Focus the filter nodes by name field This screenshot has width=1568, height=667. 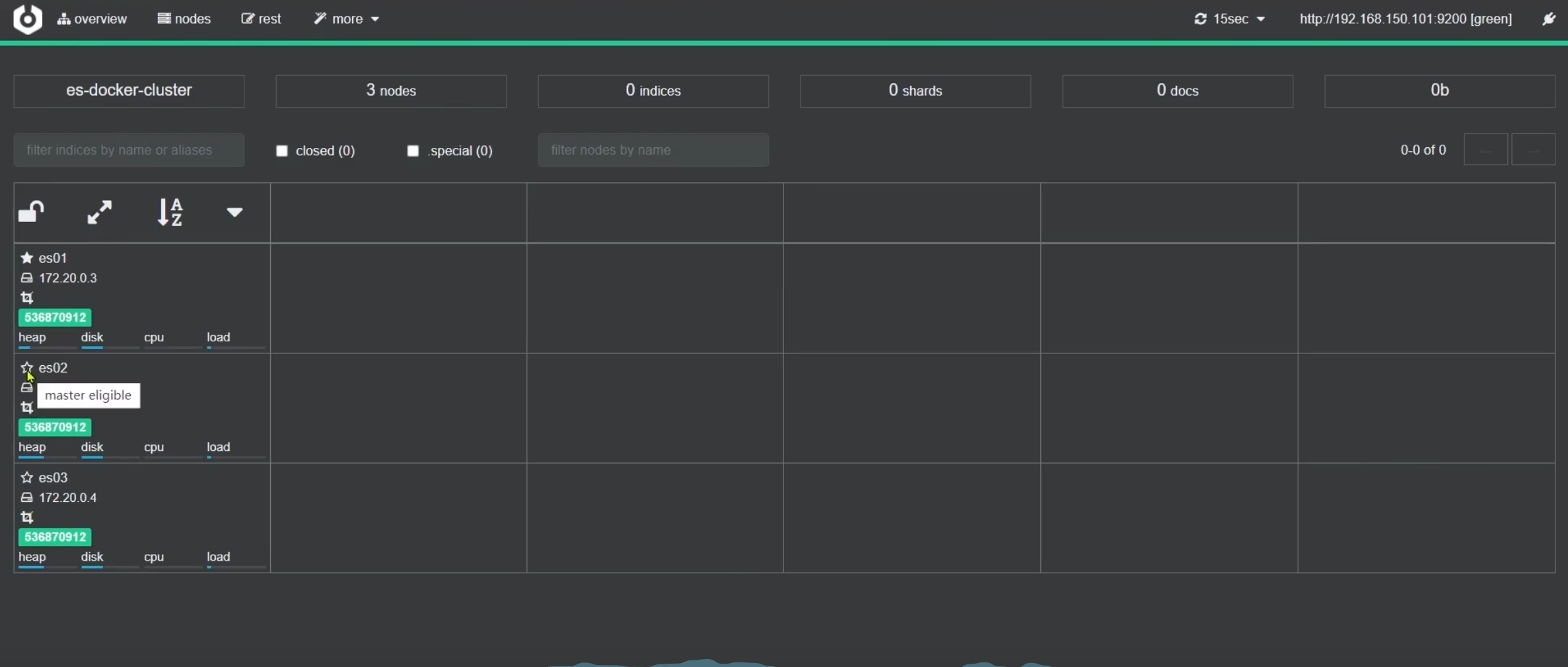pyautogui.click(x=653, y=150)
